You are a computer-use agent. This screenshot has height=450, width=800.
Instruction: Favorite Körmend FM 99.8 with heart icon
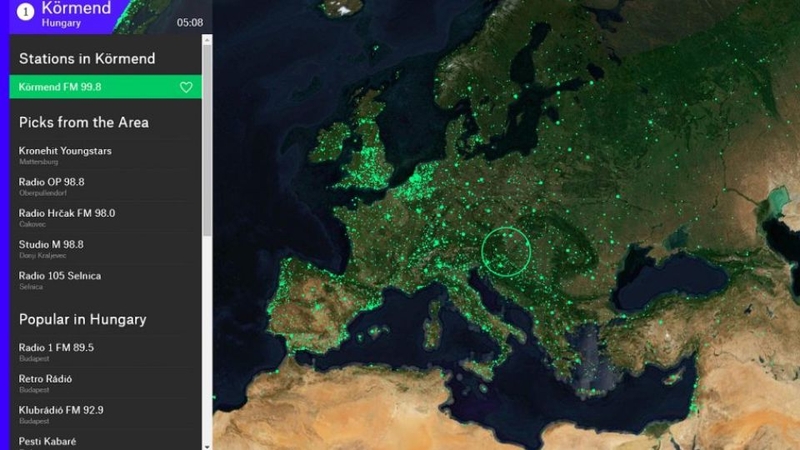pyautogui.click(x=186, y=87)
